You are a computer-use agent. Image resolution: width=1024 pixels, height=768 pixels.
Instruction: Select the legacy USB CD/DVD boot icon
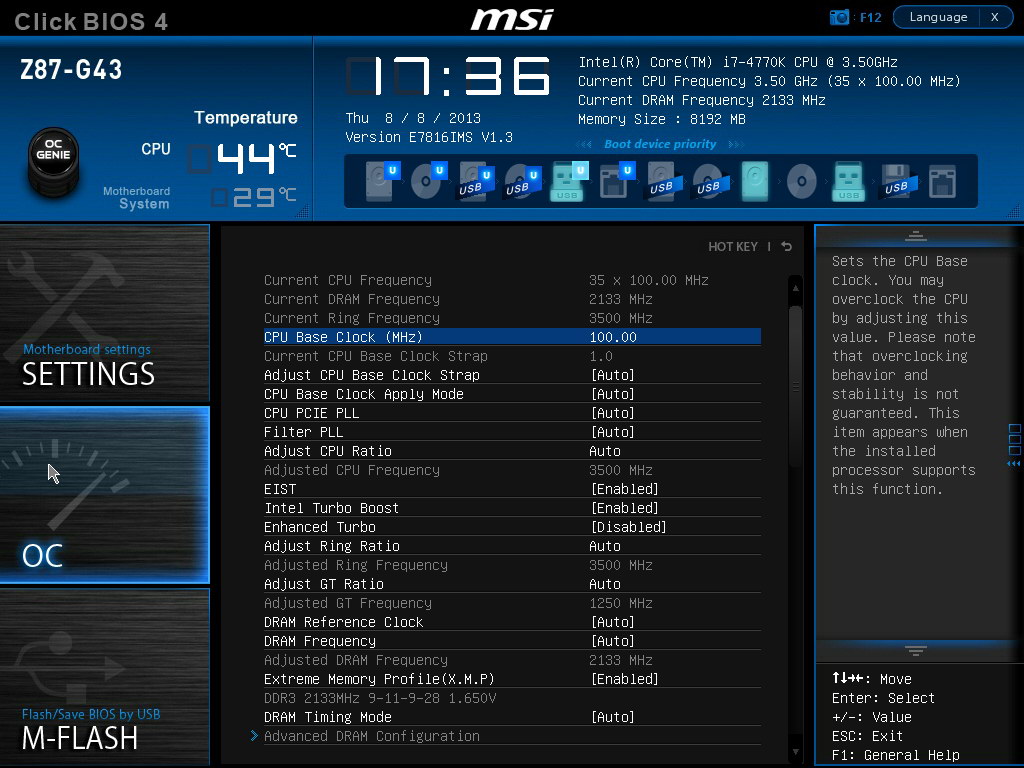point(710,181)
